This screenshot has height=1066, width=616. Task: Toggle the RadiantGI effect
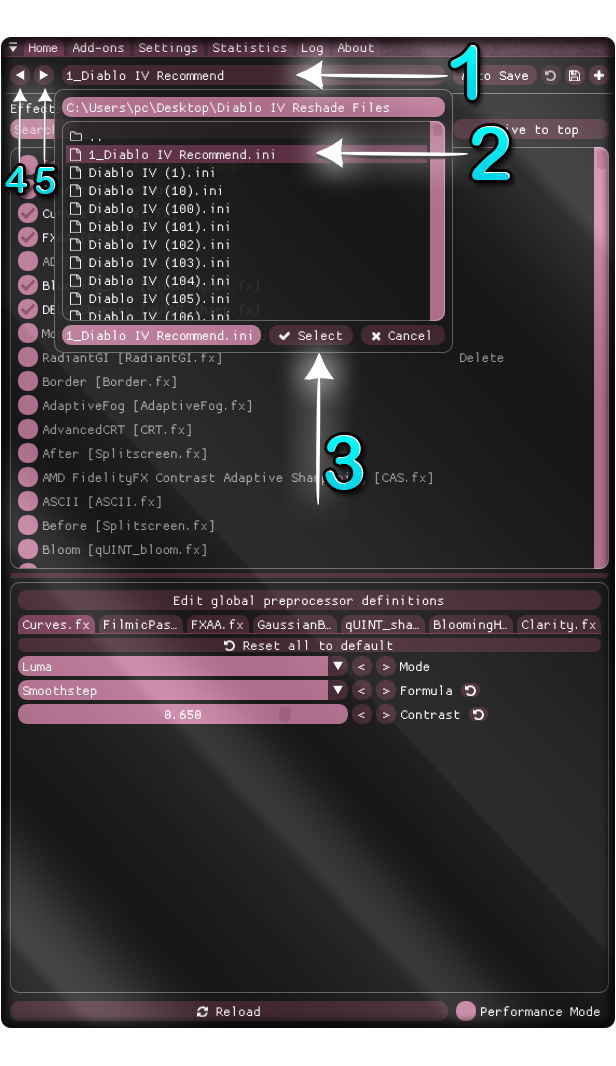(28, 358)
